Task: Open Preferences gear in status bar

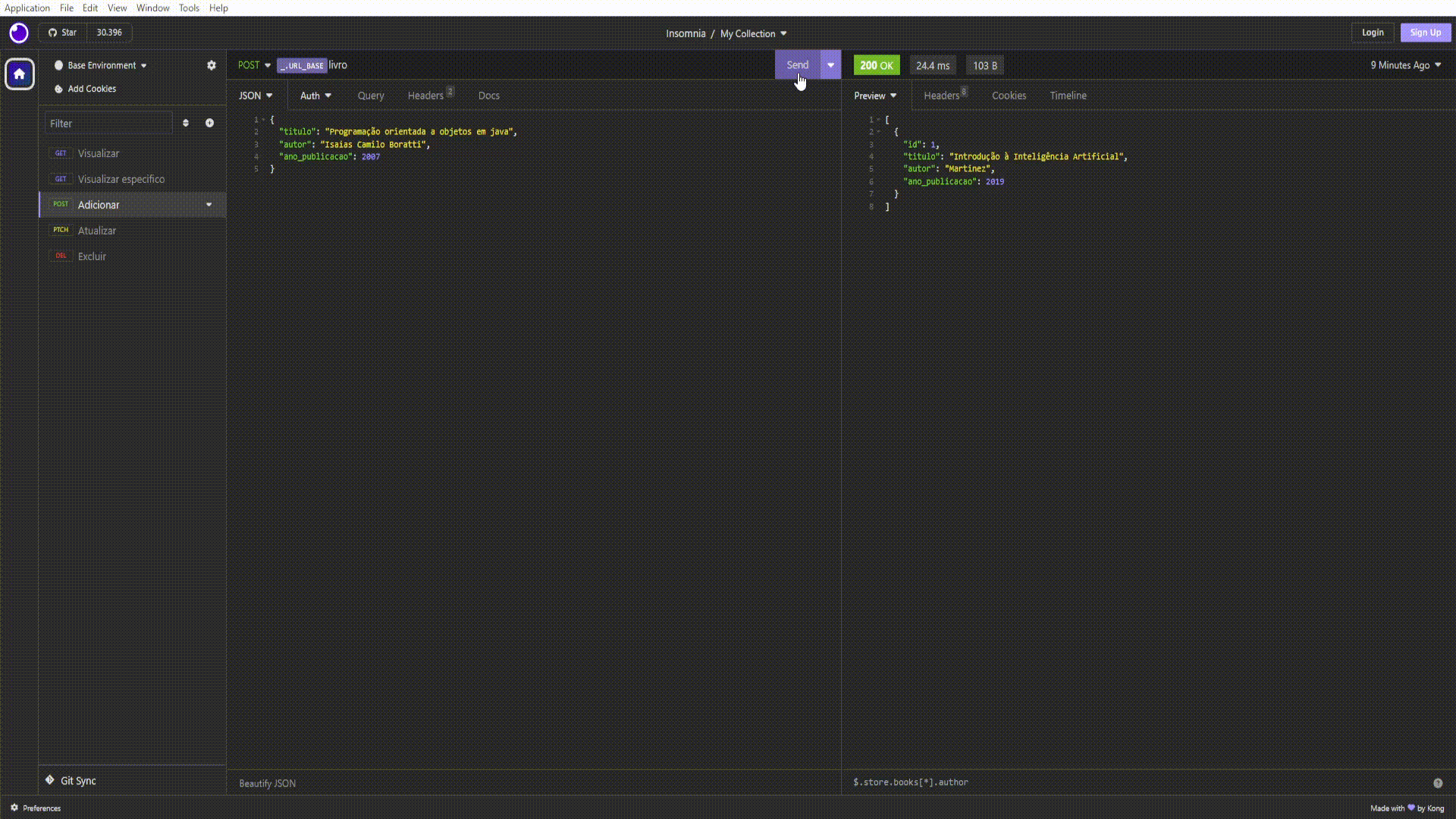Action: click(x=14, y=808)
